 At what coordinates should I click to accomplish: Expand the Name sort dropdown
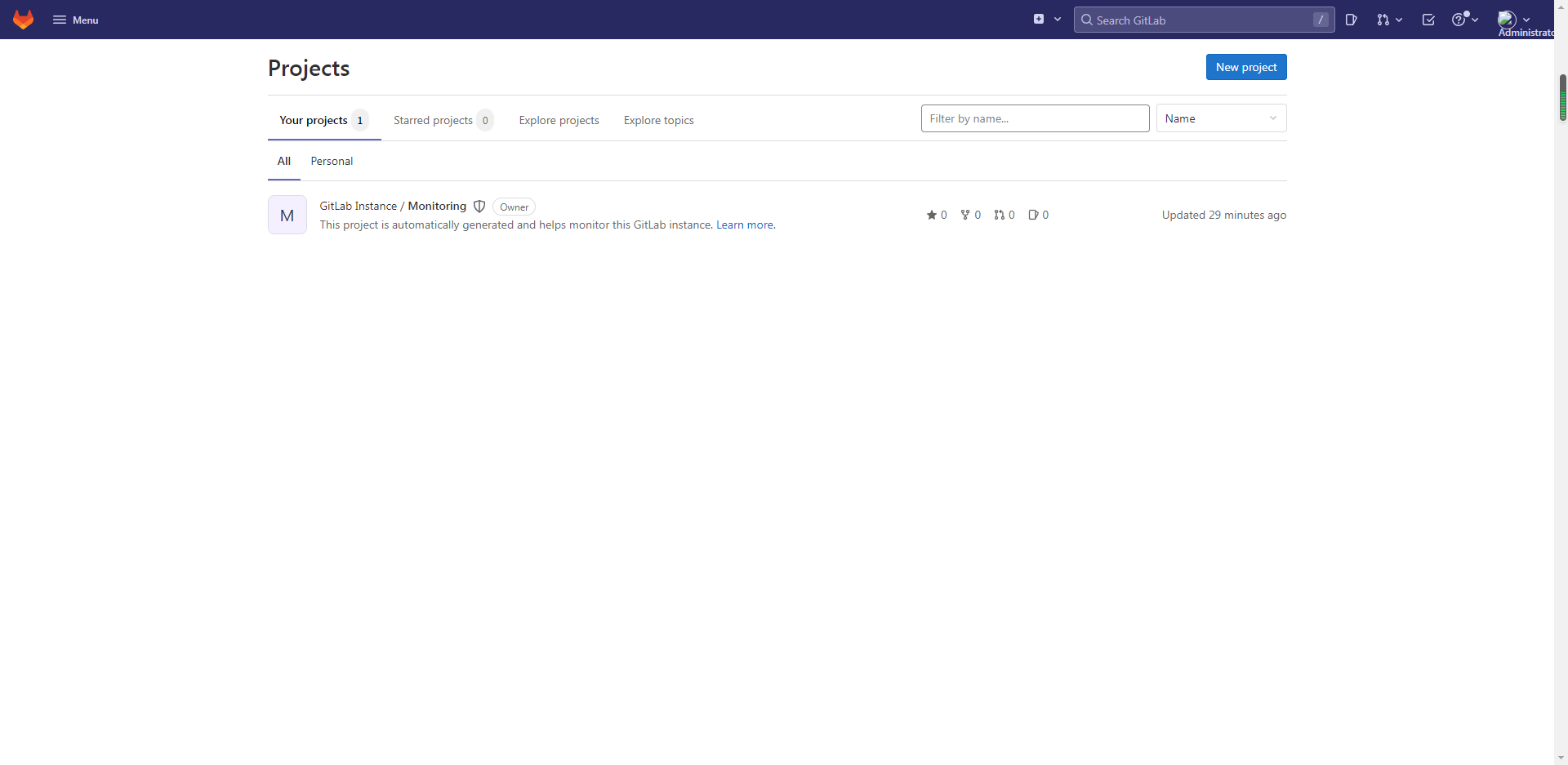click(1221, 118)
